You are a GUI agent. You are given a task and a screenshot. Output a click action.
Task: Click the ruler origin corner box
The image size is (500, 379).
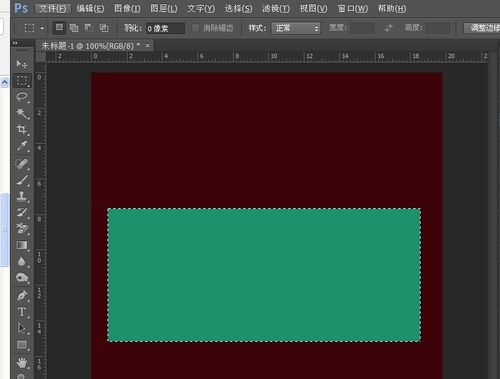pos(40,57)
